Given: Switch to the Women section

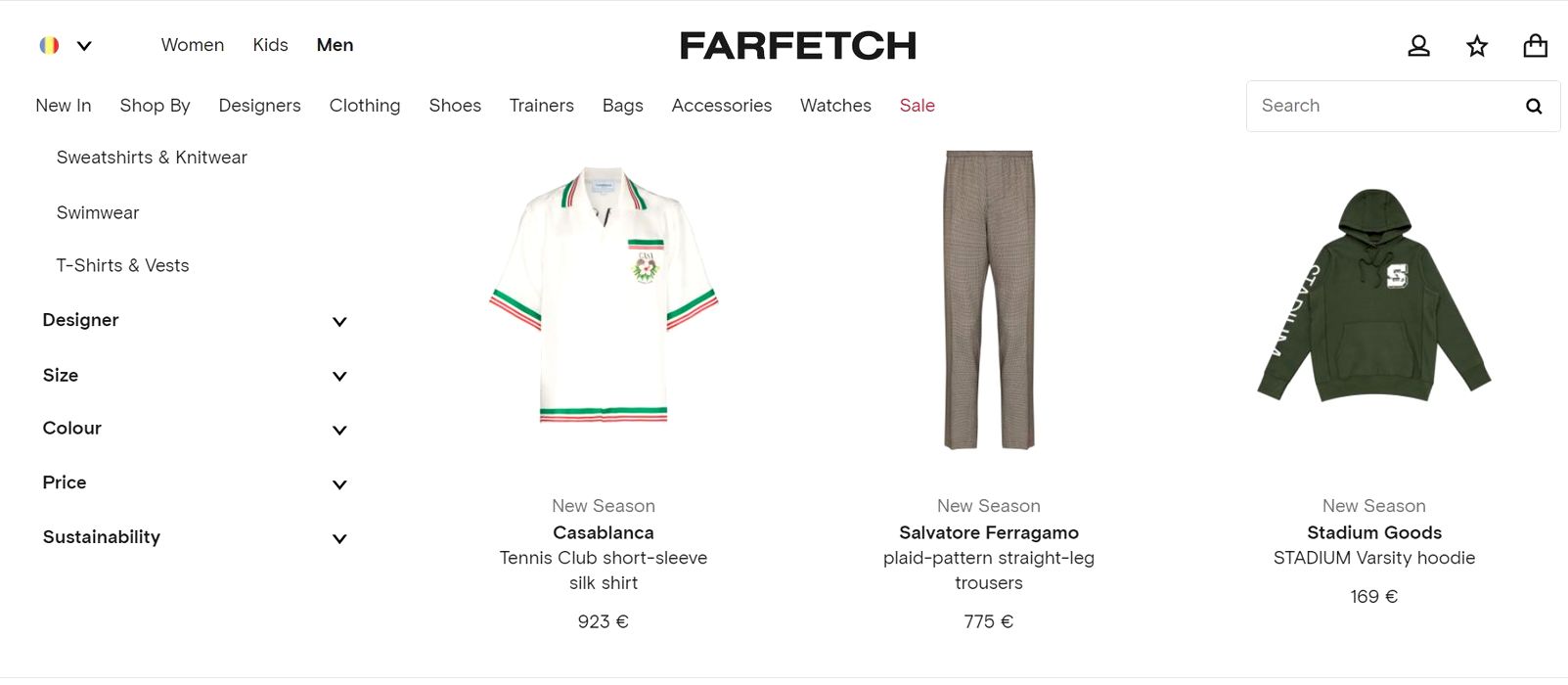Looking at the screenshot, I should click(193, 45).
